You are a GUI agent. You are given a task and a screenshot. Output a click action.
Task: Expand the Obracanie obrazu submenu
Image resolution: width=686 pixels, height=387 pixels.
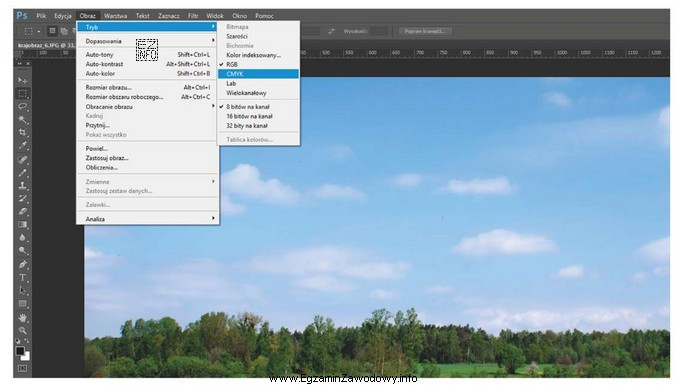(147, 107)
